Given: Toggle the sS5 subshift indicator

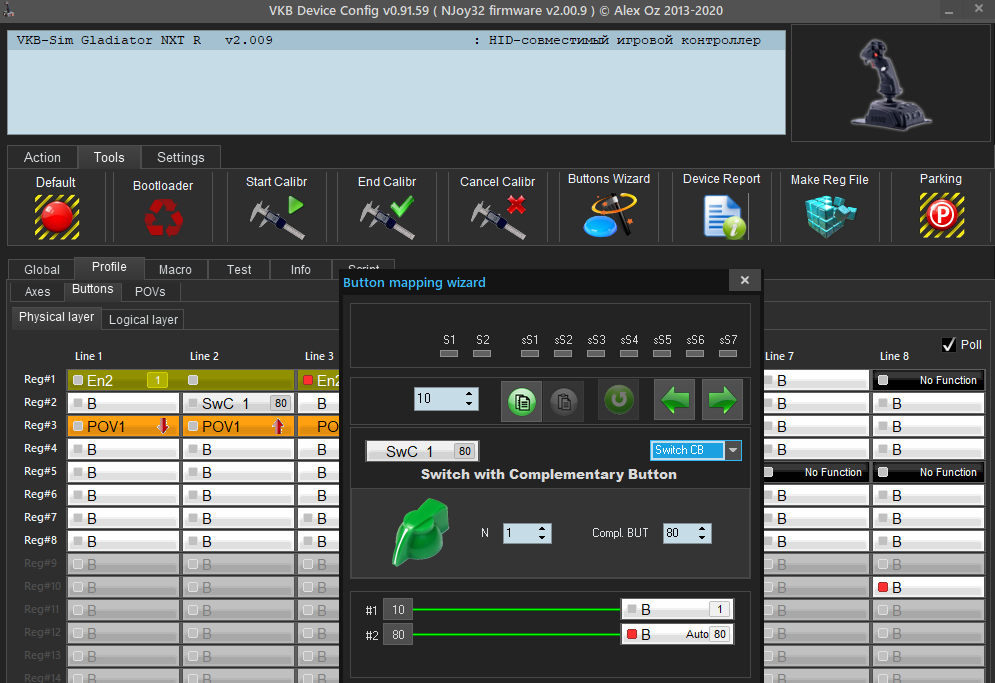Looking at the screenshot, I should (x=662, y=354).
